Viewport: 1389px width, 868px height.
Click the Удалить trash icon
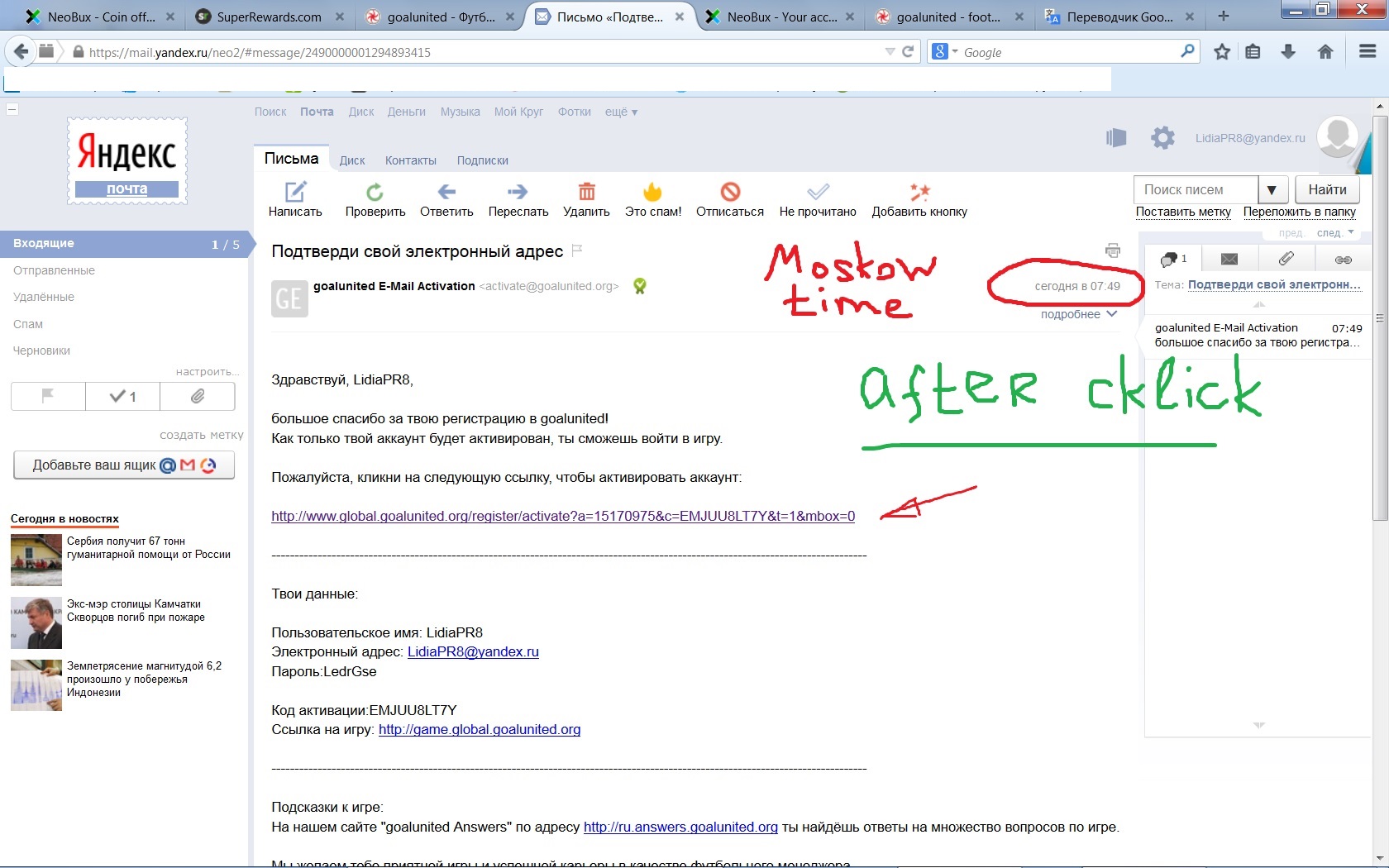click(586, 192)
